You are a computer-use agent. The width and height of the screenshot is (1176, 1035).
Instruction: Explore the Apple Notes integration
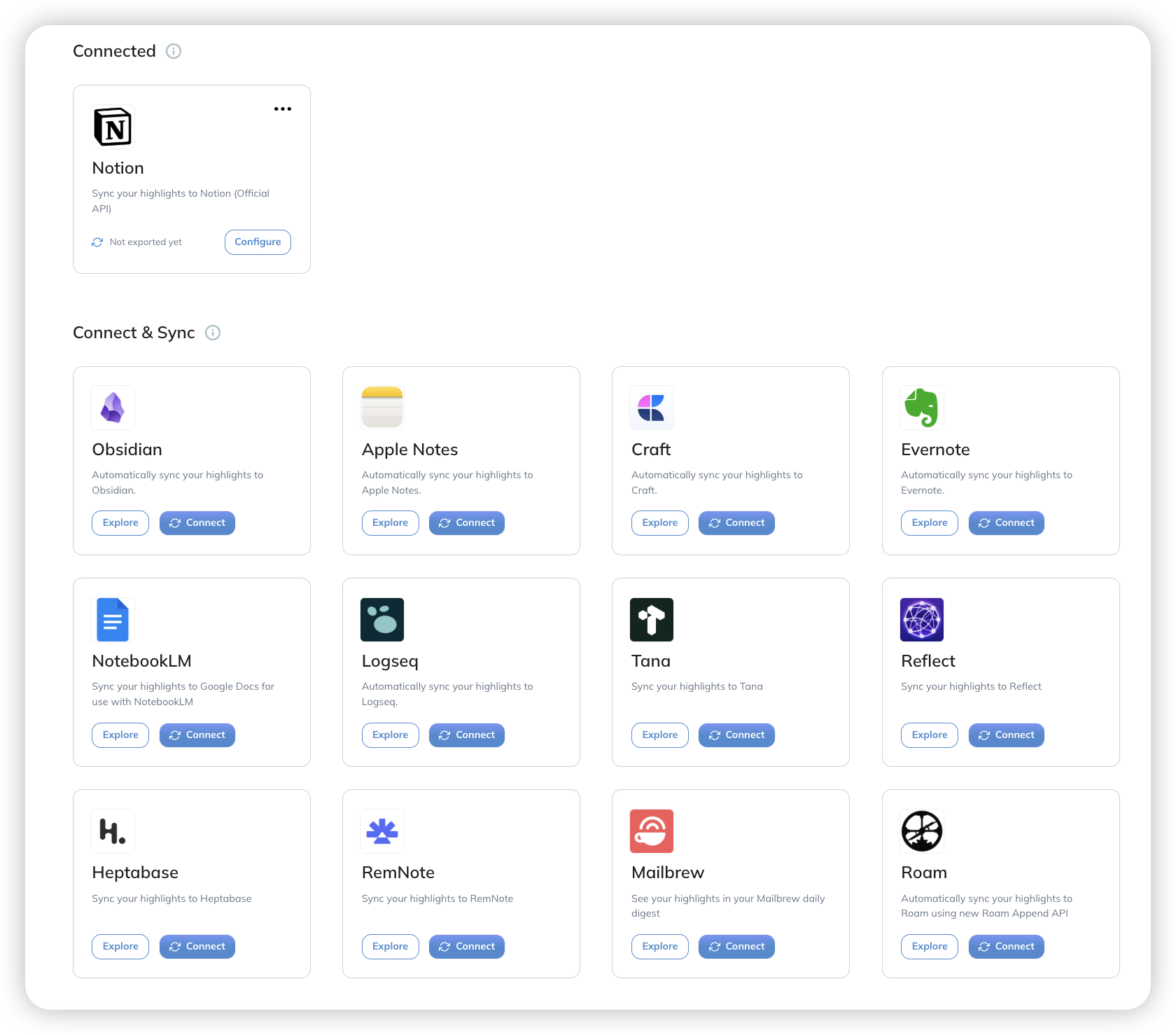tap(390, 523)
